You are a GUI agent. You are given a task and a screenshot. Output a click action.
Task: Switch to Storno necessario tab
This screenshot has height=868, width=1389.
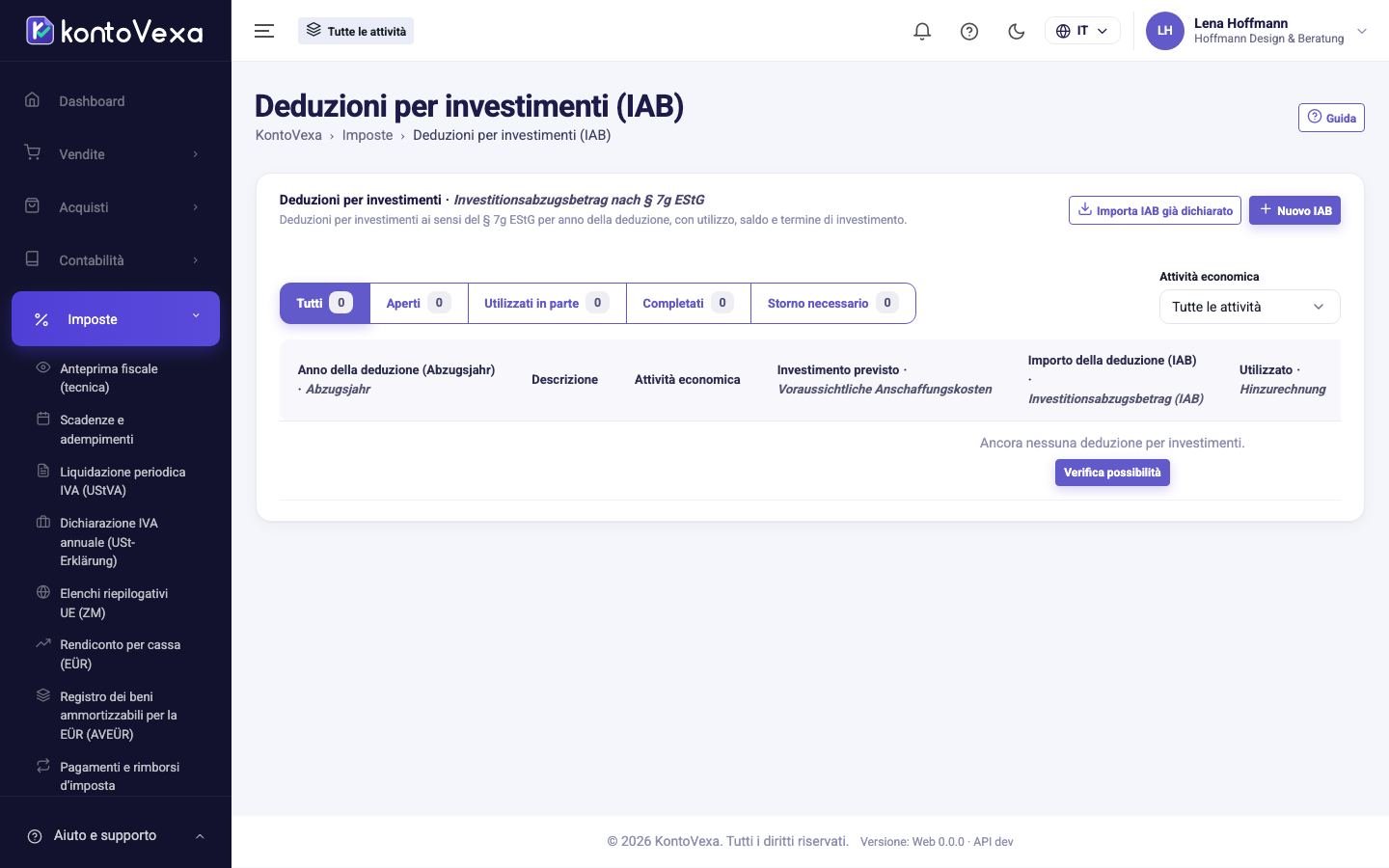[833, 303]
